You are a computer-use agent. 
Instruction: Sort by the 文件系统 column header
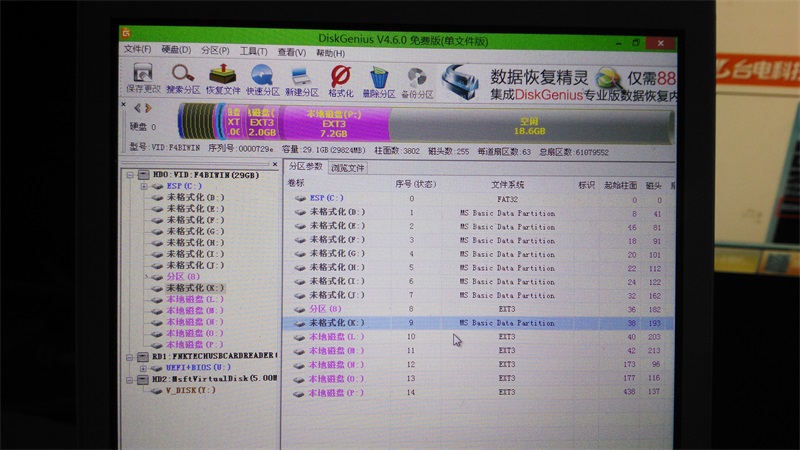(x=508, y=185)
